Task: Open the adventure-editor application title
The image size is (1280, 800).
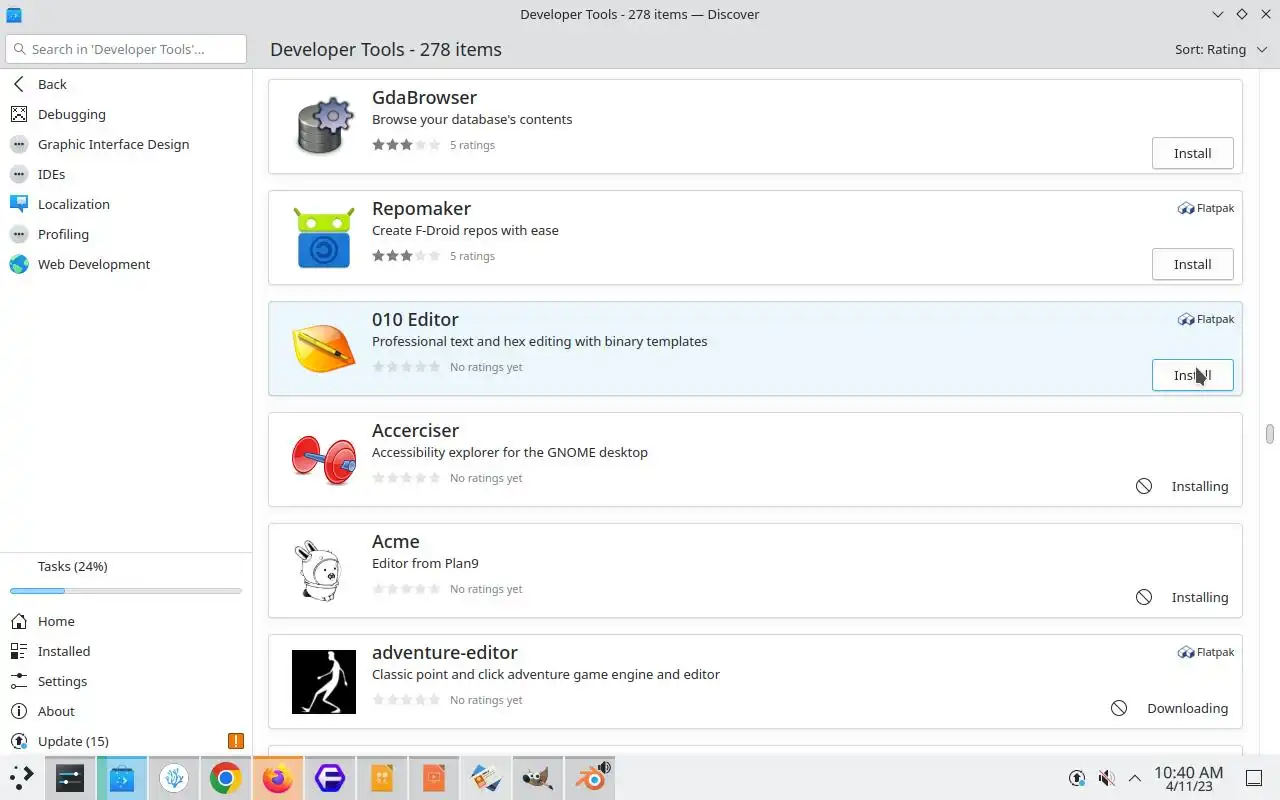Action: pos(445,652)
